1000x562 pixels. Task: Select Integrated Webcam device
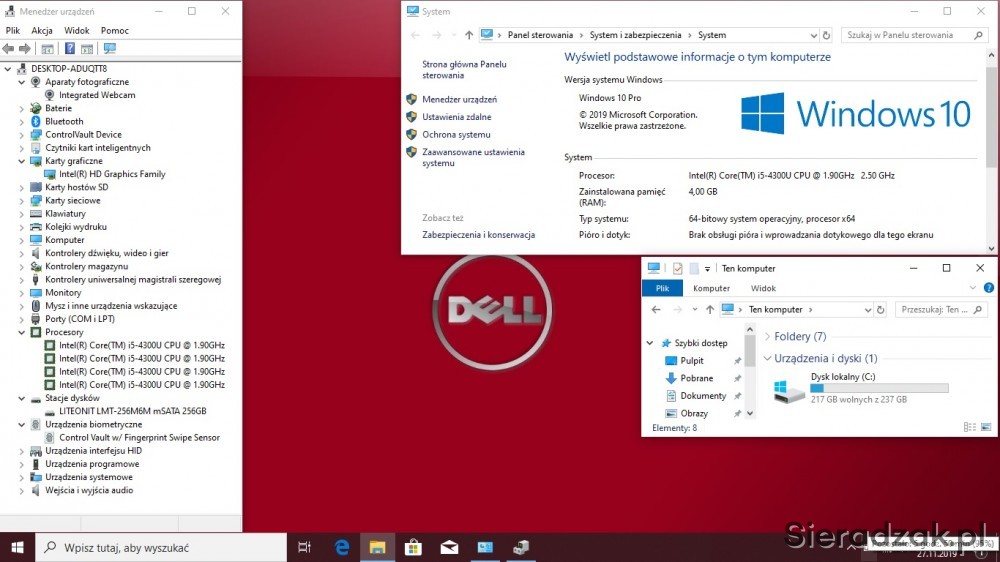pyautogui.click(x=97, y=95)
